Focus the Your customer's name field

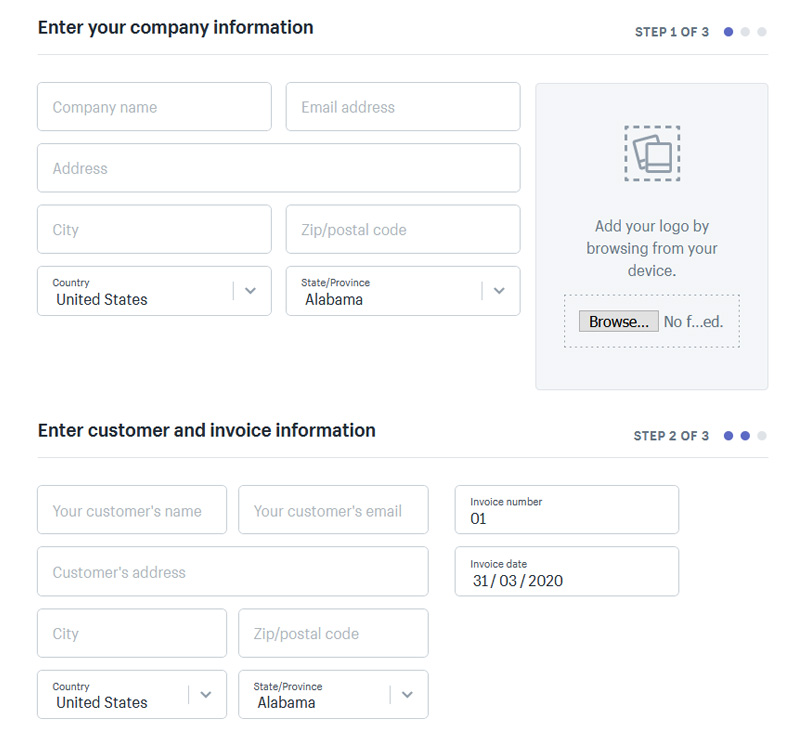coord(132,511)
